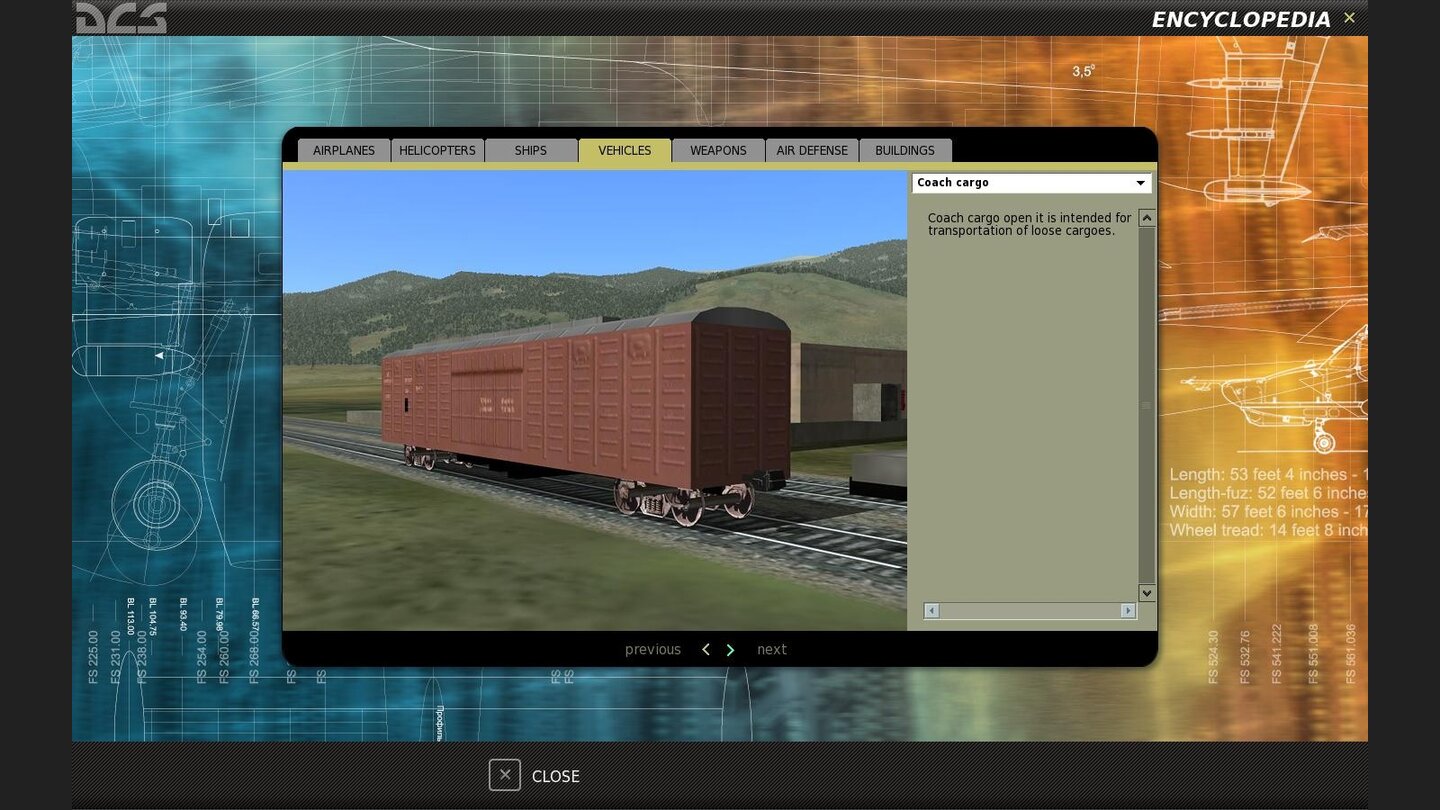Image resolution: width=1440 pixels, height=810 pixels.
Task: Click the vertical scrollbar track in description
Action: pyautogui.click(x=1147, y=405)
